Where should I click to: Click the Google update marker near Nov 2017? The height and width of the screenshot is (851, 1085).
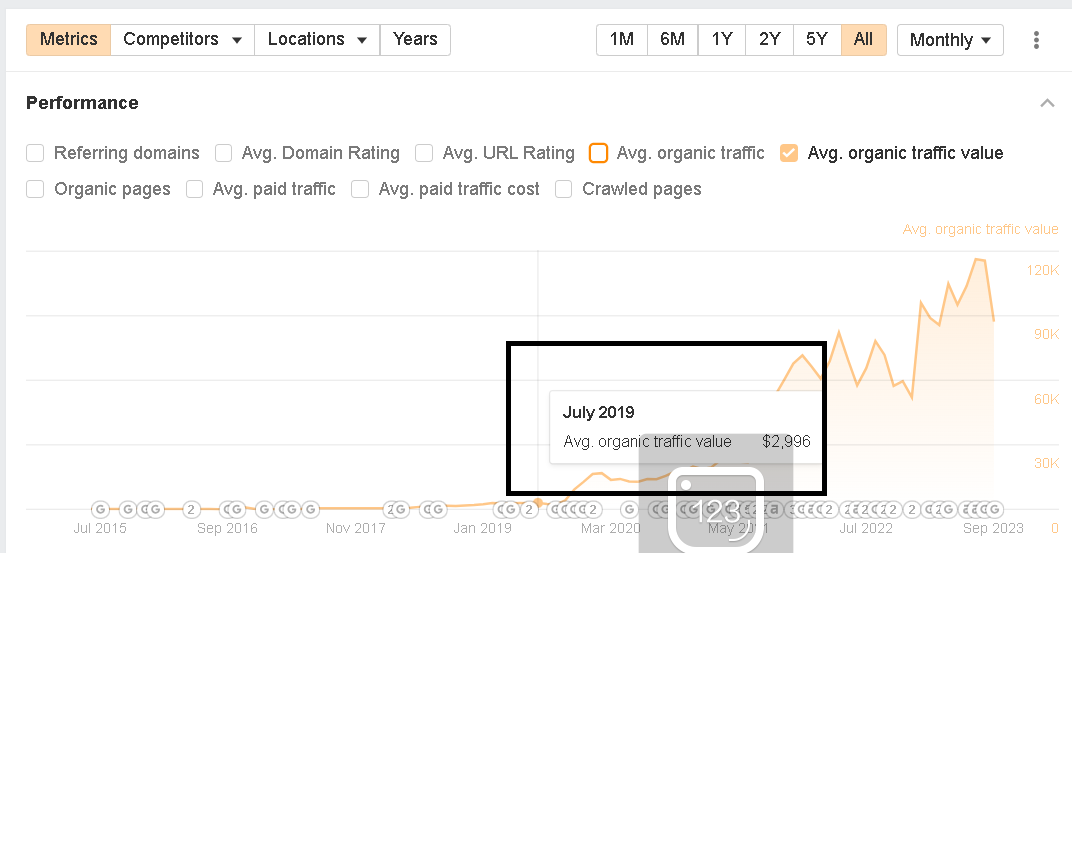398,510
